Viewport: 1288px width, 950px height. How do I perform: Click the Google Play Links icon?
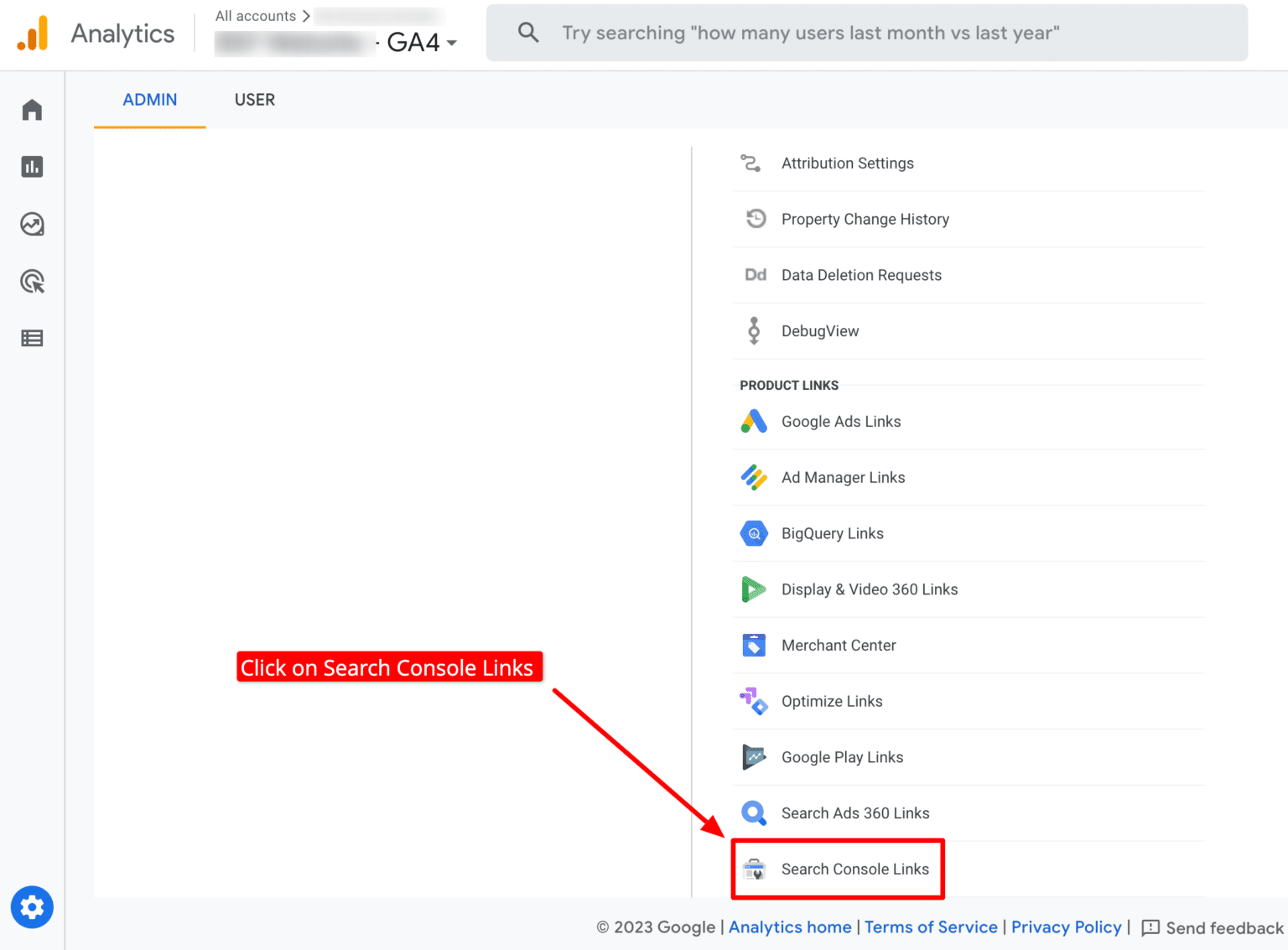click(754, 756)
